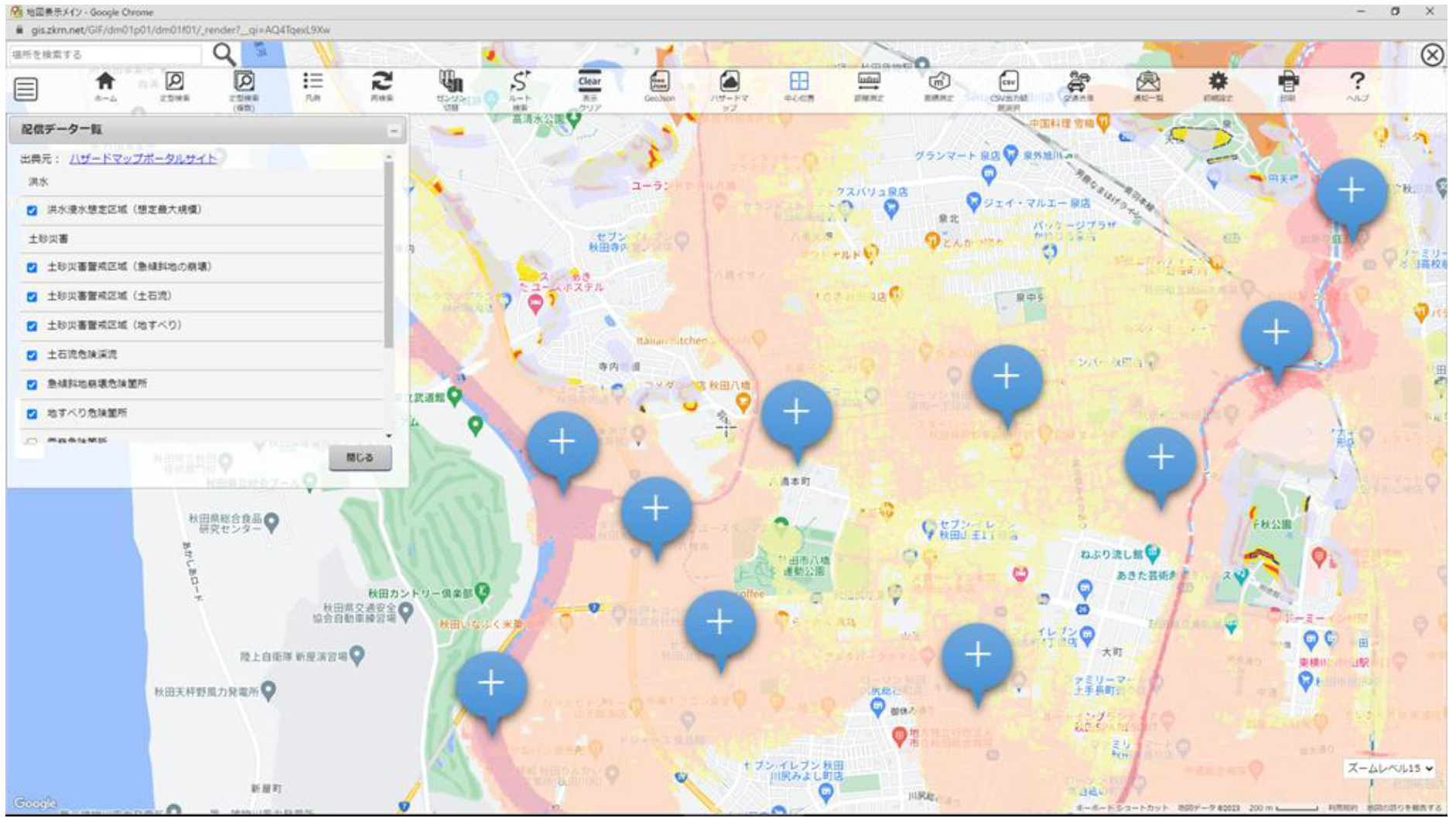Click the data list panel scrollbar down arrow
This screenshot has width=1456, height=825.
coord(388,436)
